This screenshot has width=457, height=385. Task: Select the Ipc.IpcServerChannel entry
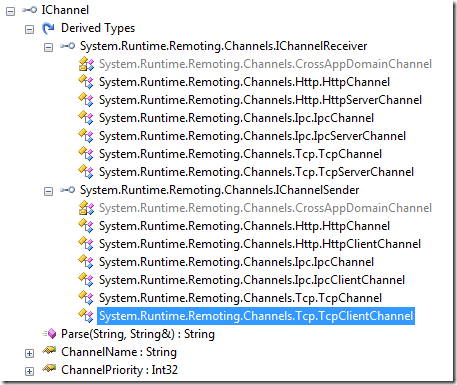click(252, 136)
